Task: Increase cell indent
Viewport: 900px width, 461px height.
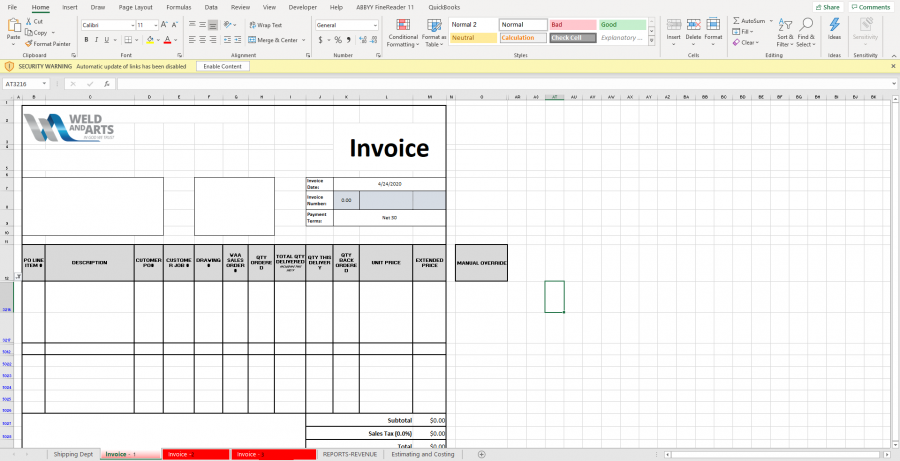Action: [x=238, y=40]
